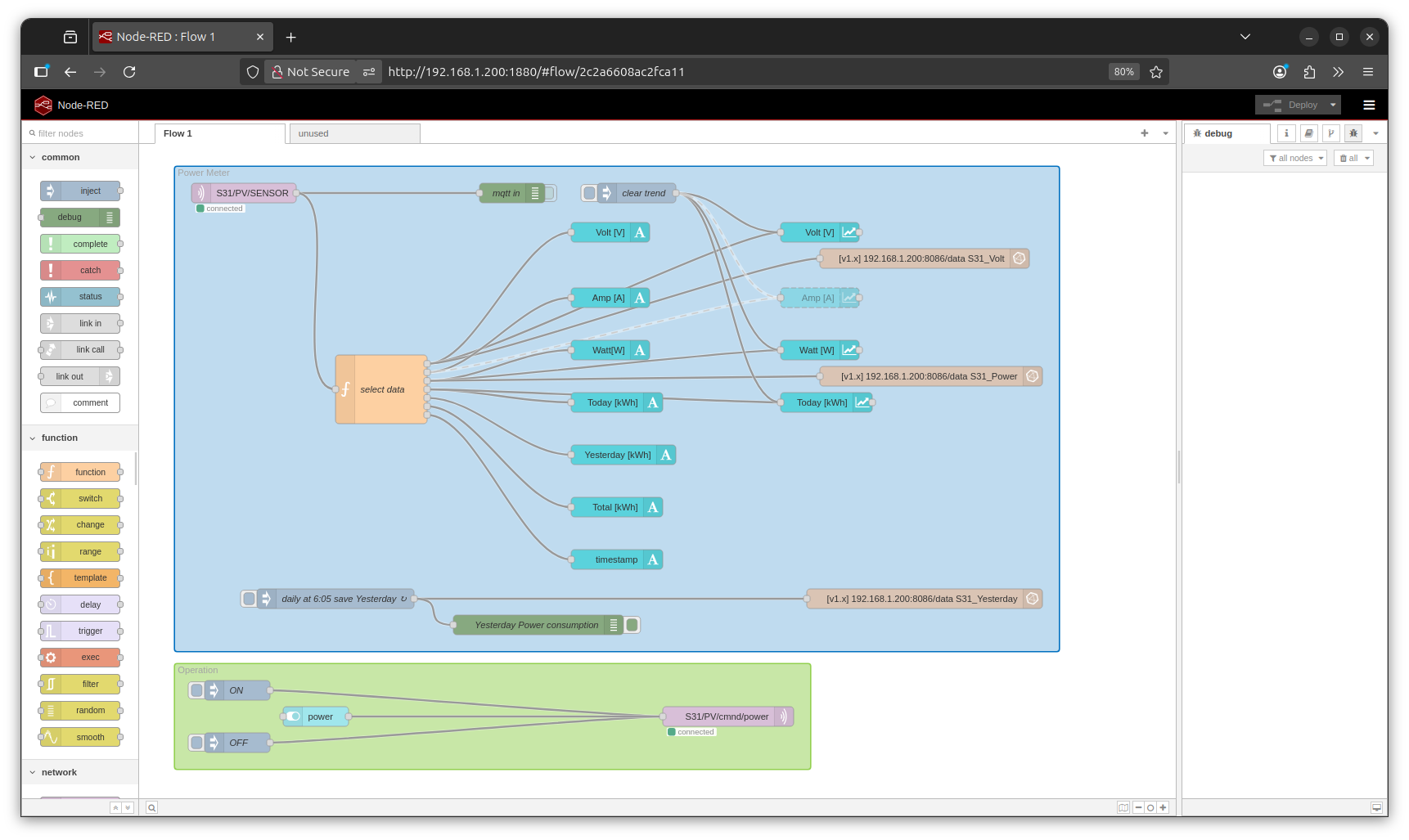Image resolution: width=1409 pixels, height=840 pixels.
Task: Click zoom in plus button in footer
Action: 1163,807
